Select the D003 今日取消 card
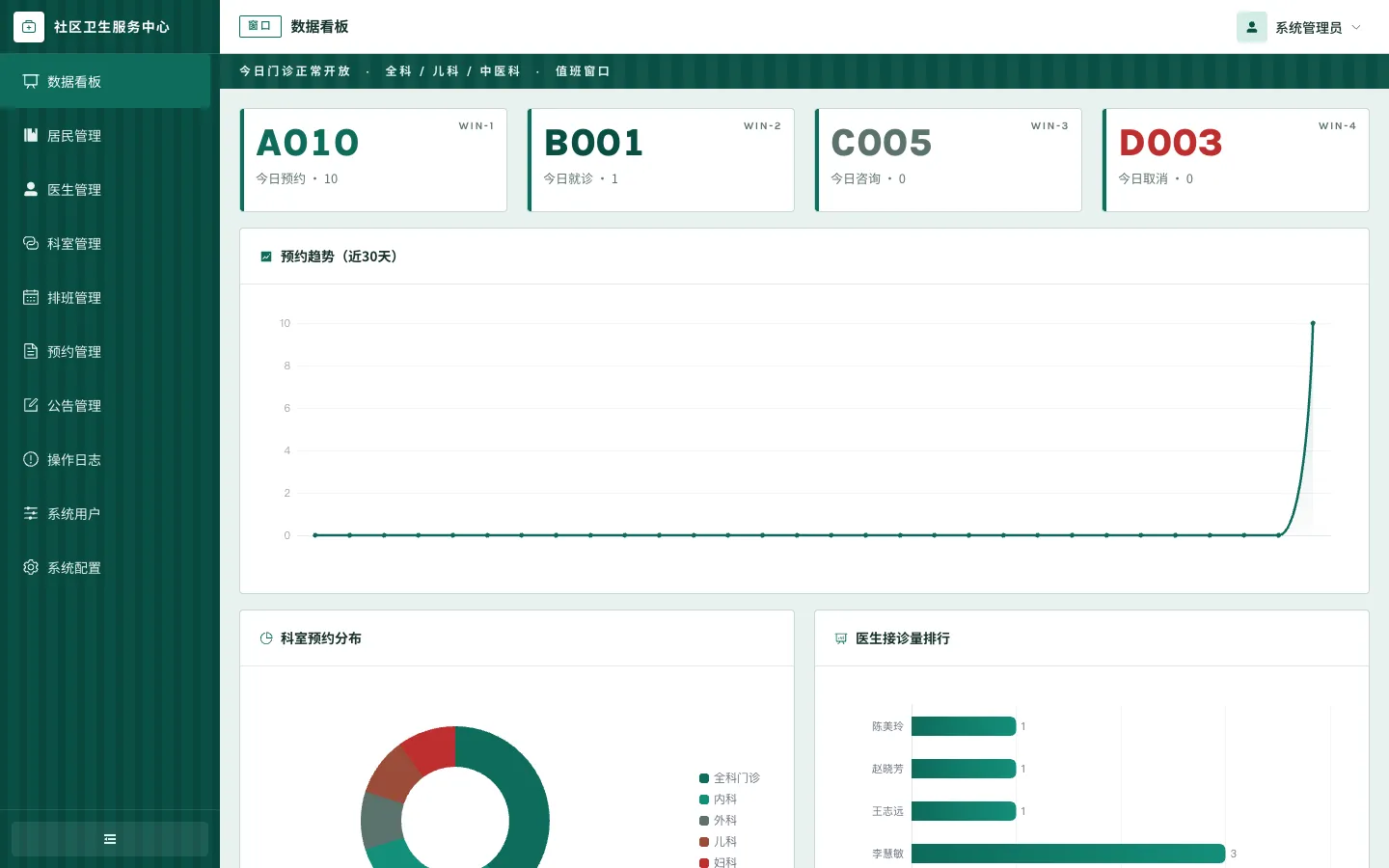This screenshot has width=1389, height=868. (x=1236, y=160)
